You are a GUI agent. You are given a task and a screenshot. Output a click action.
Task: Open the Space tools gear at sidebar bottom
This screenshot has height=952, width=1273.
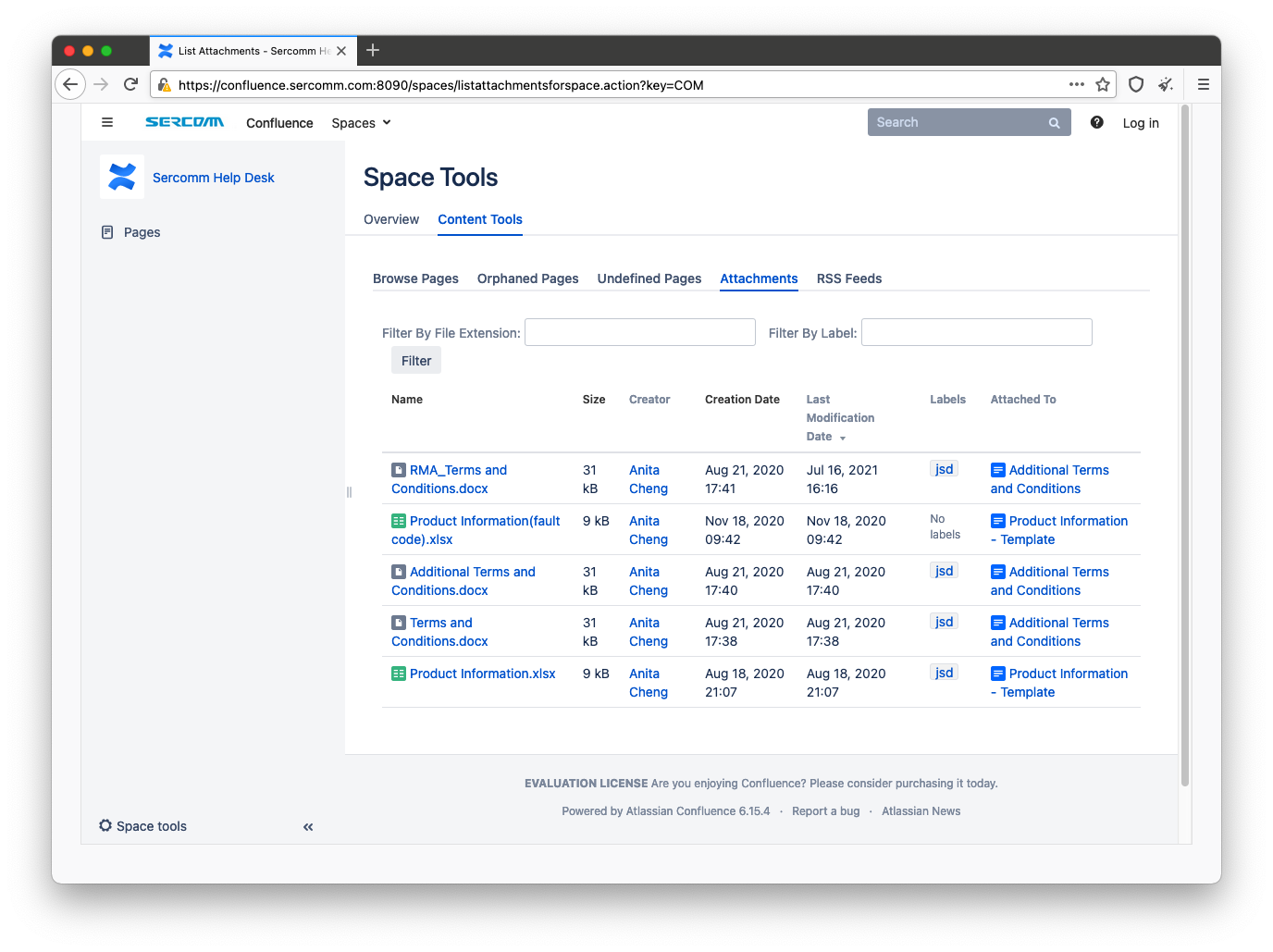[105, 825]
